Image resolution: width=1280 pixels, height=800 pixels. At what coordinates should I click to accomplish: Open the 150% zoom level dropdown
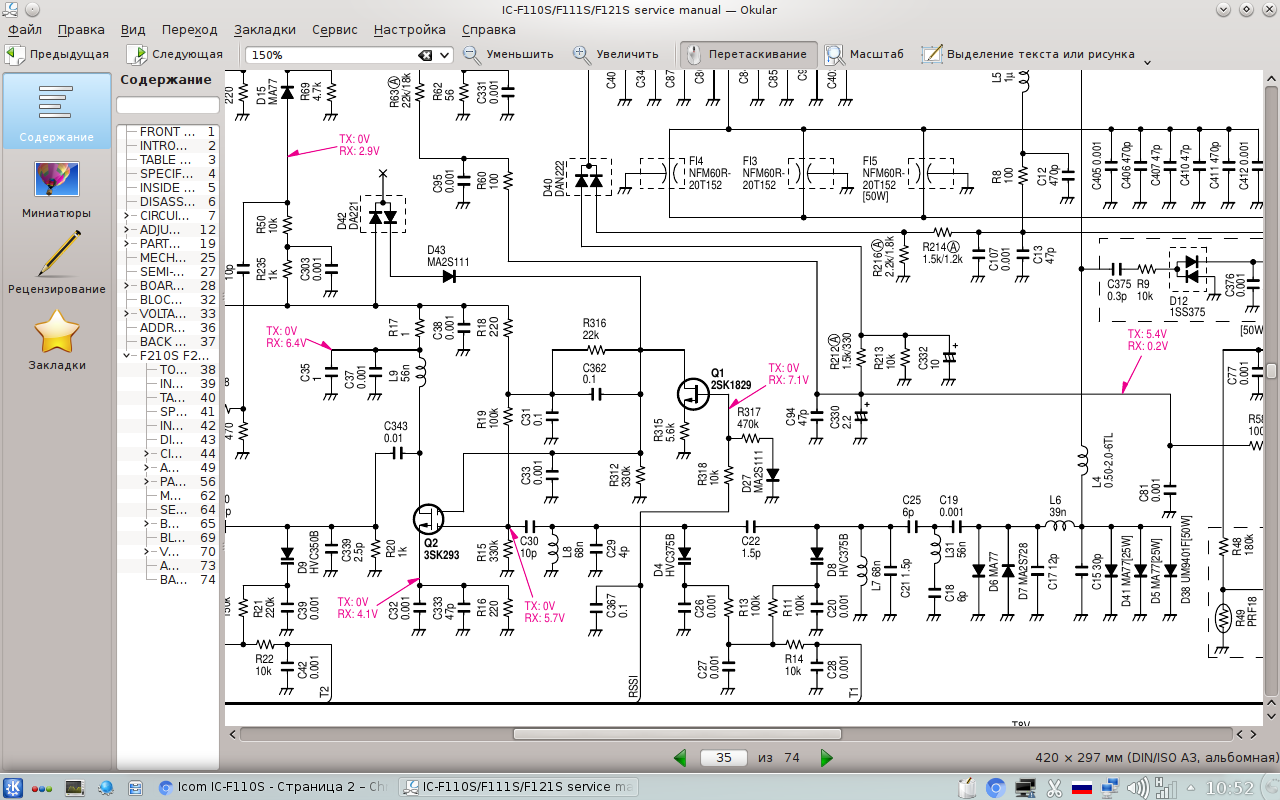point(445,55)
